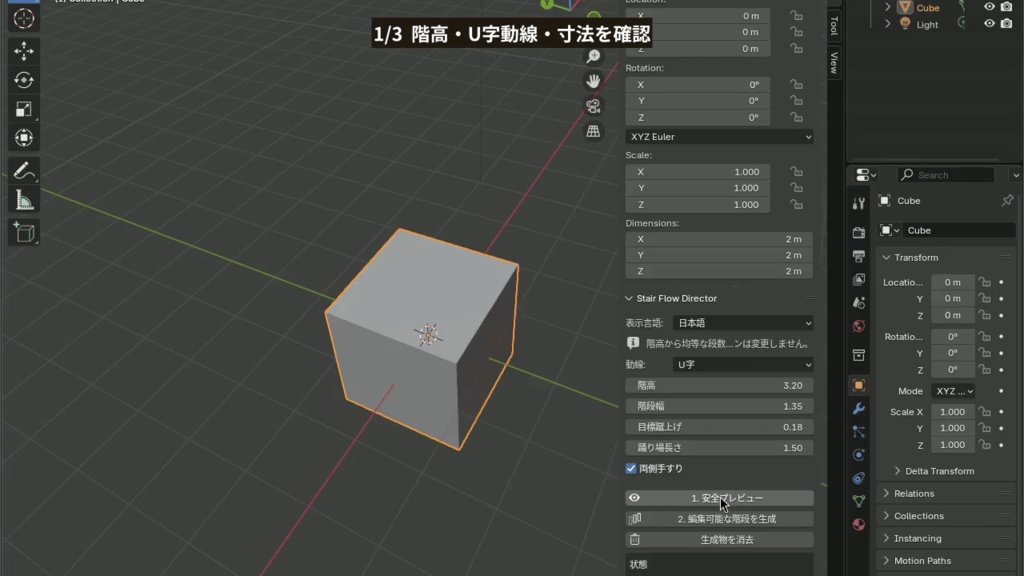The height and width of the screenshot is (576, 1024).
Task: Switch to the Tool sidebar tab
Action: pyautogui.click(x=834, y=27)
